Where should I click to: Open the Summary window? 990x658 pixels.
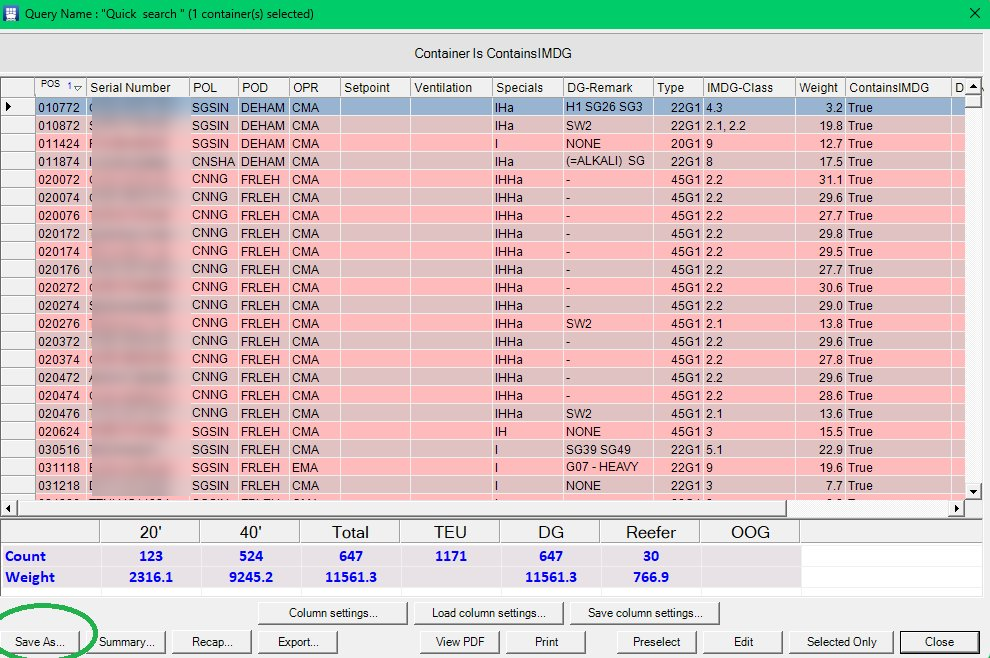click(x=126, y=642)
